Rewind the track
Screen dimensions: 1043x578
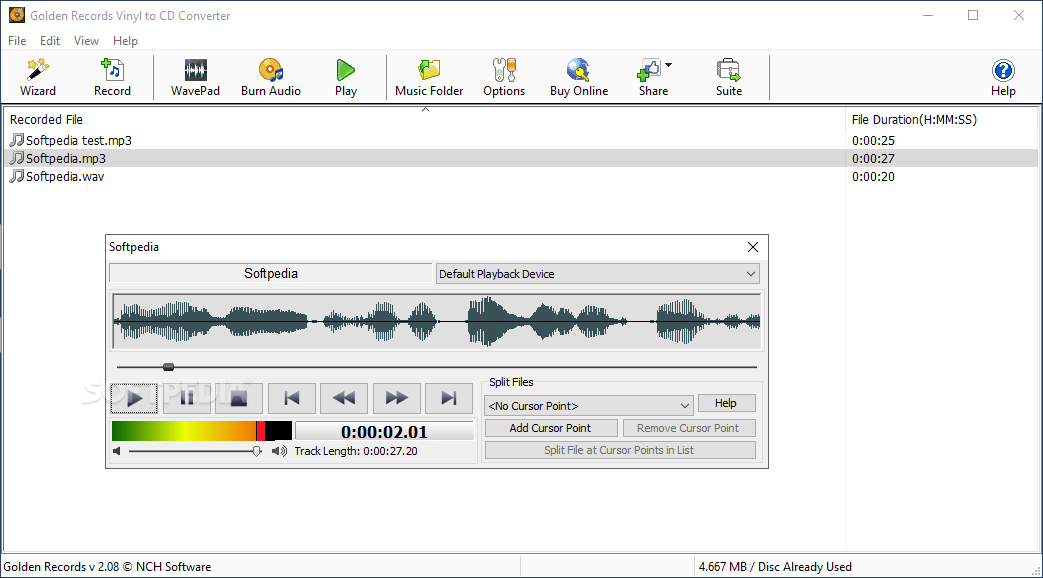344,398
